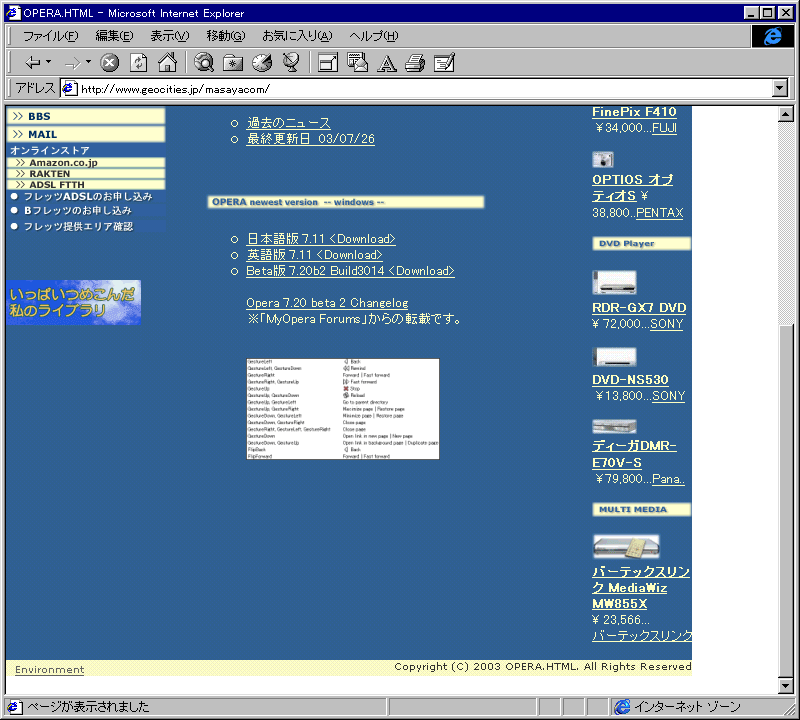Visit the Amazon.co.jp store link
This screenshot has height=720, width=800.
point(86,163)
